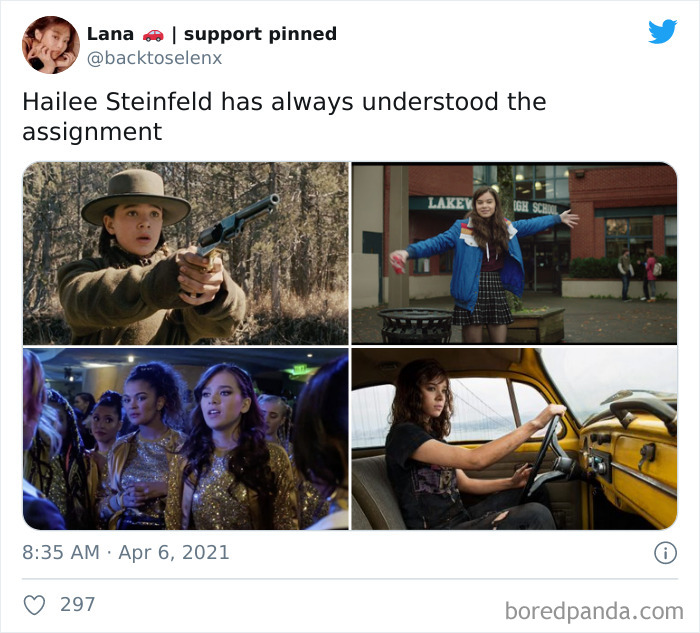This screenshot has width=700, height=633.
Task: Click the 8:35 AM timestamp
Action: point(61,553)
